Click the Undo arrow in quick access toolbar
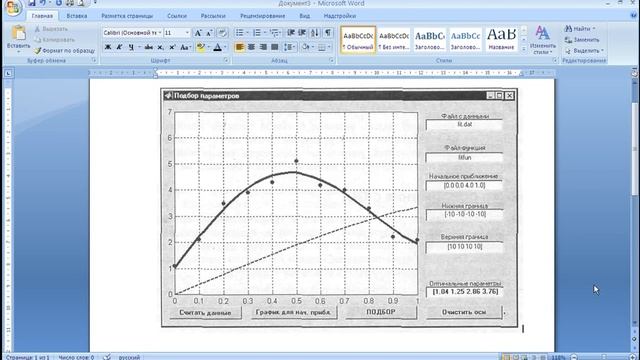The width and height of the screenshot is (640, 360). click(43, 3)
